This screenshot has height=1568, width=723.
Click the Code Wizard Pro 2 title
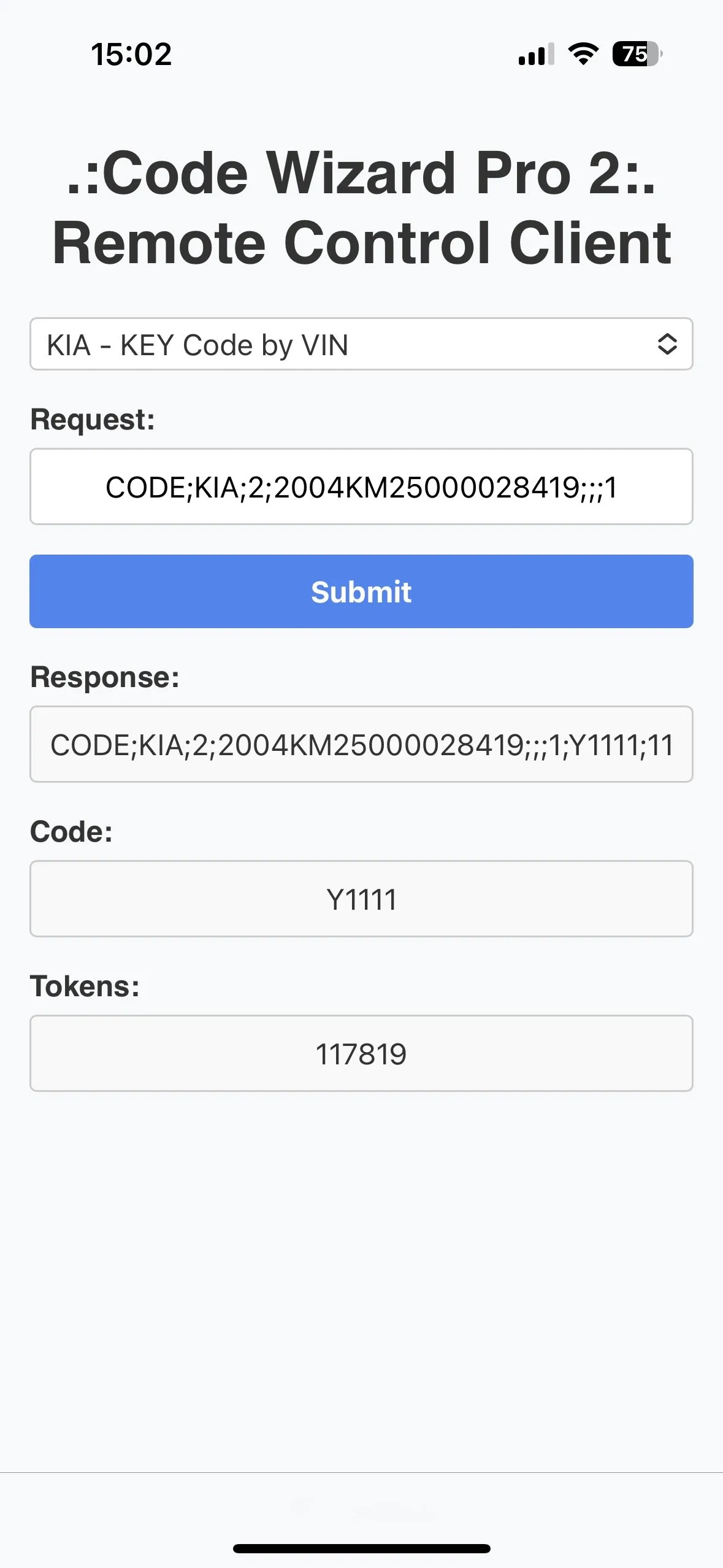click(361, 207)
